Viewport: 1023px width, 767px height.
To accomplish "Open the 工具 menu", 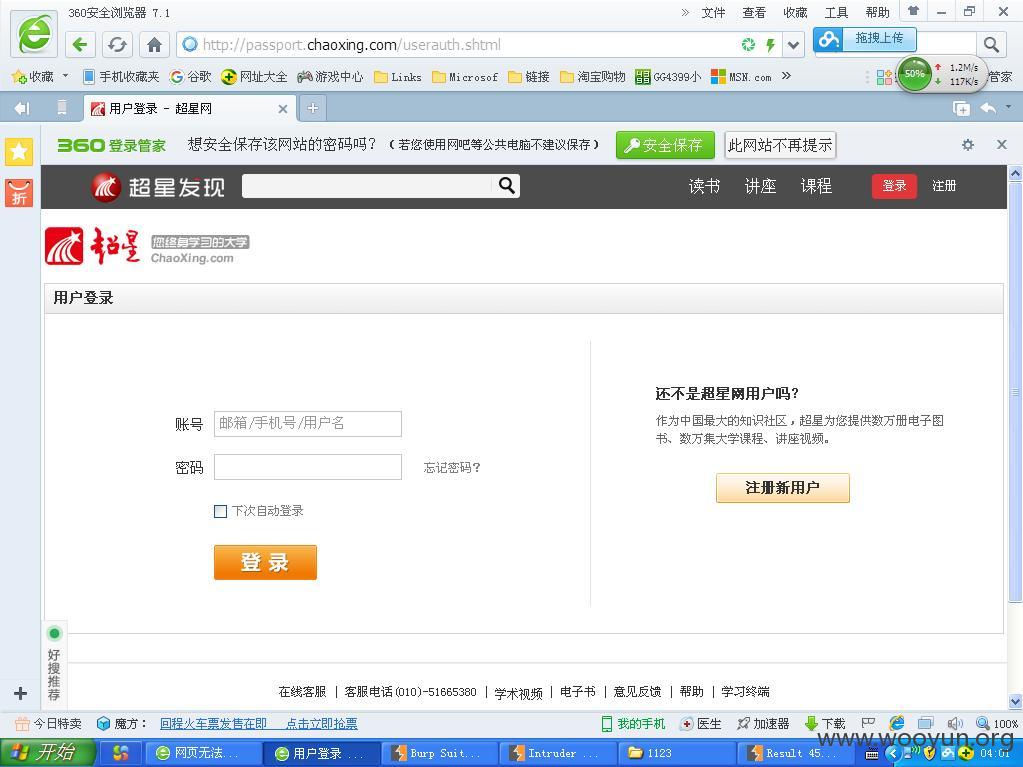I will [836, 12].
